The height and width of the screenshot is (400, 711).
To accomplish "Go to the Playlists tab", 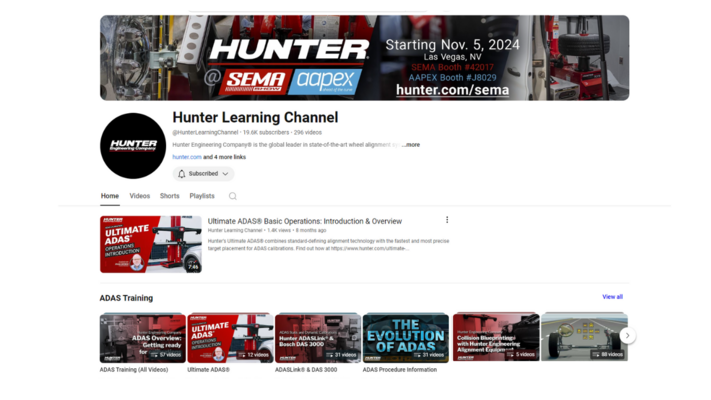I will (x=202, y=196).
